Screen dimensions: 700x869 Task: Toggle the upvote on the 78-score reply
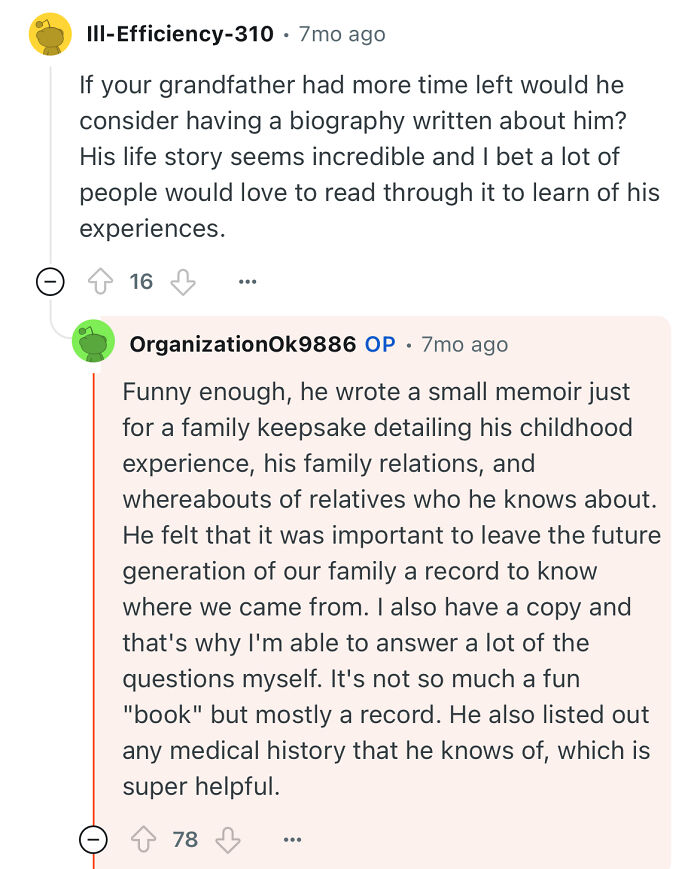pos(143,839)
